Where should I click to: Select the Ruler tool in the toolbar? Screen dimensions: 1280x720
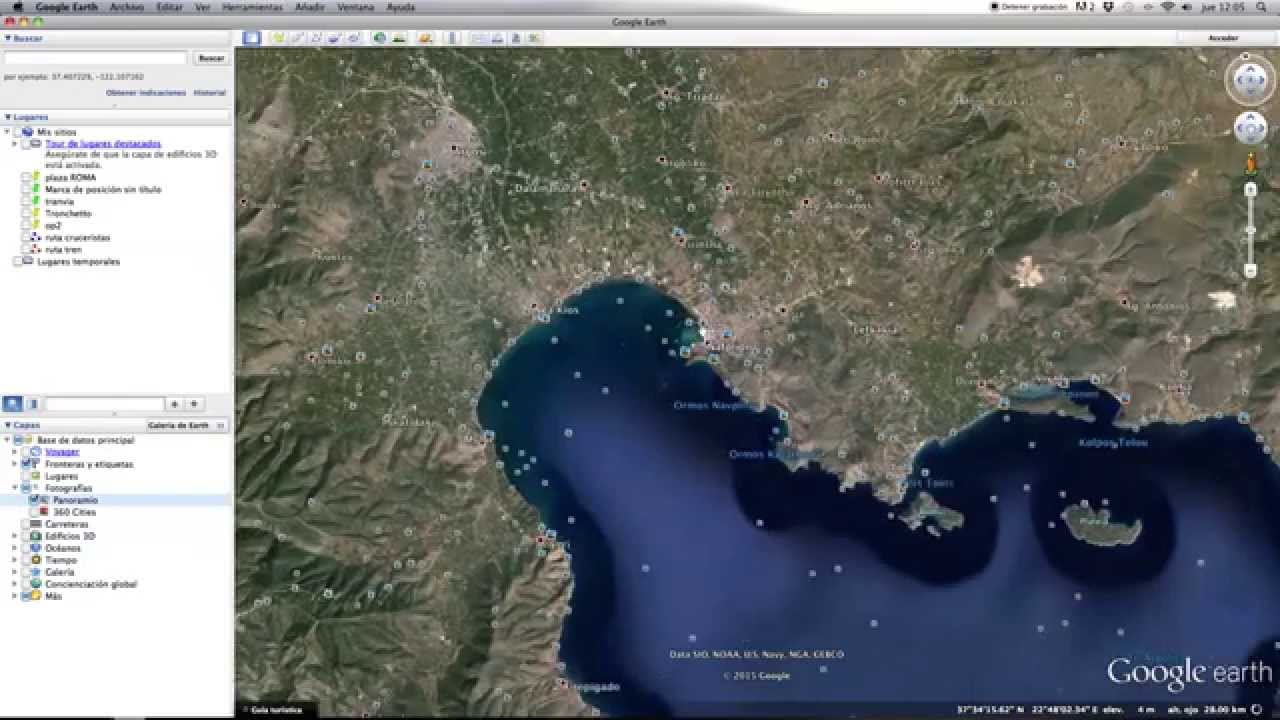(451, 38)
